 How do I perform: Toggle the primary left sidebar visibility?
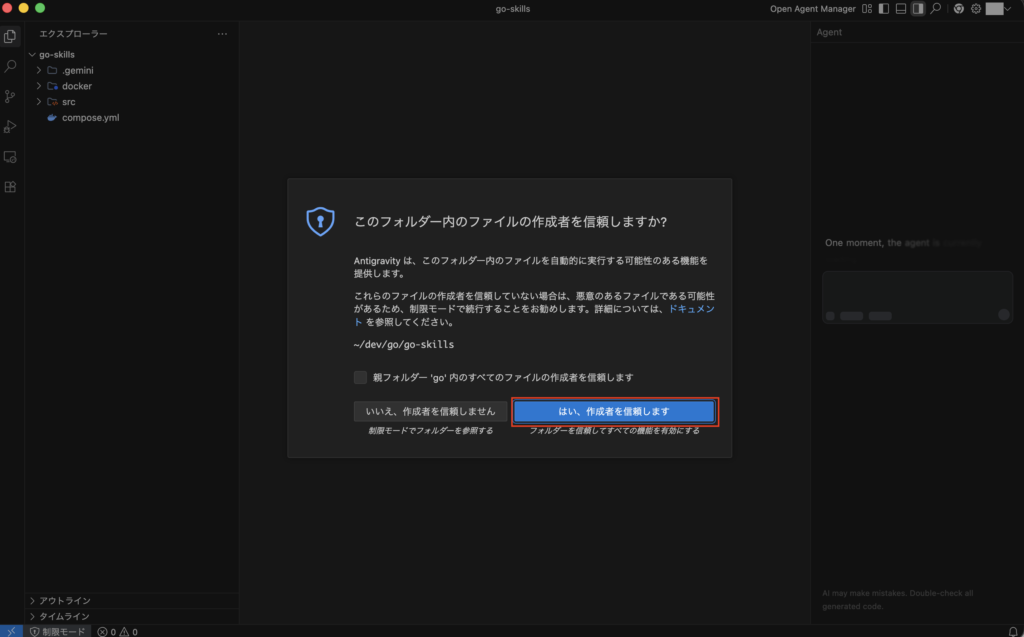[883, 9]
